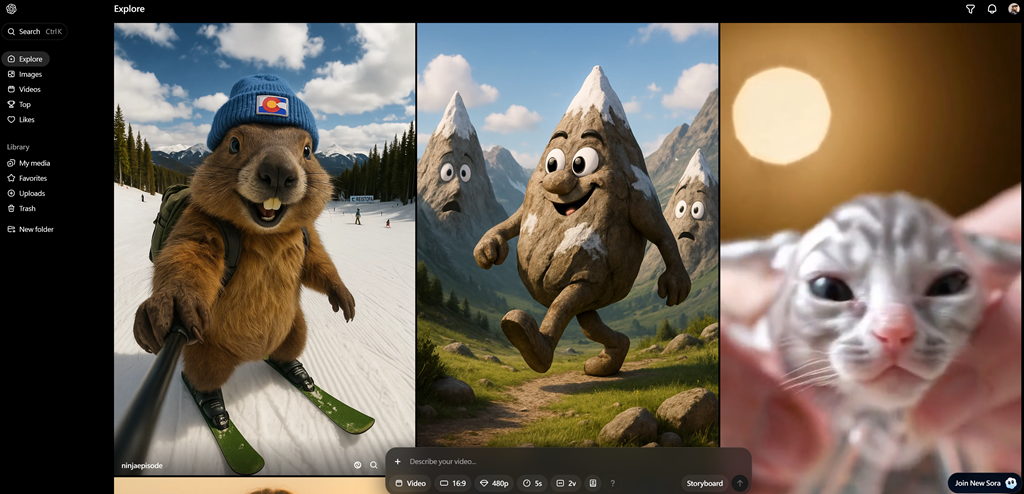Expand the 16:9 aspect ratio selector

pos(453,483)
